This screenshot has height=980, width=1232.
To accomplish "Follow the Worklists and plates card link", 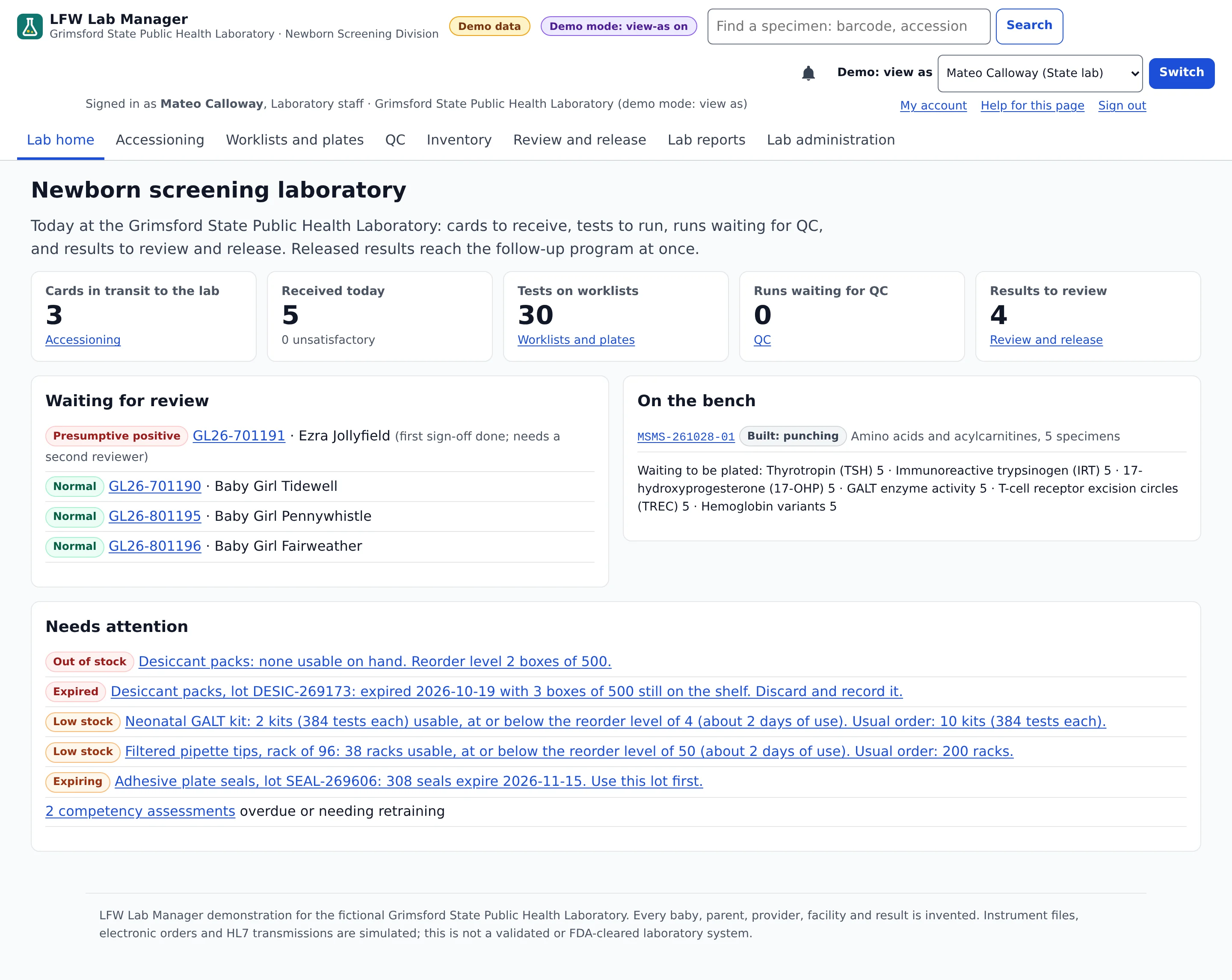I will pos(576,340).
